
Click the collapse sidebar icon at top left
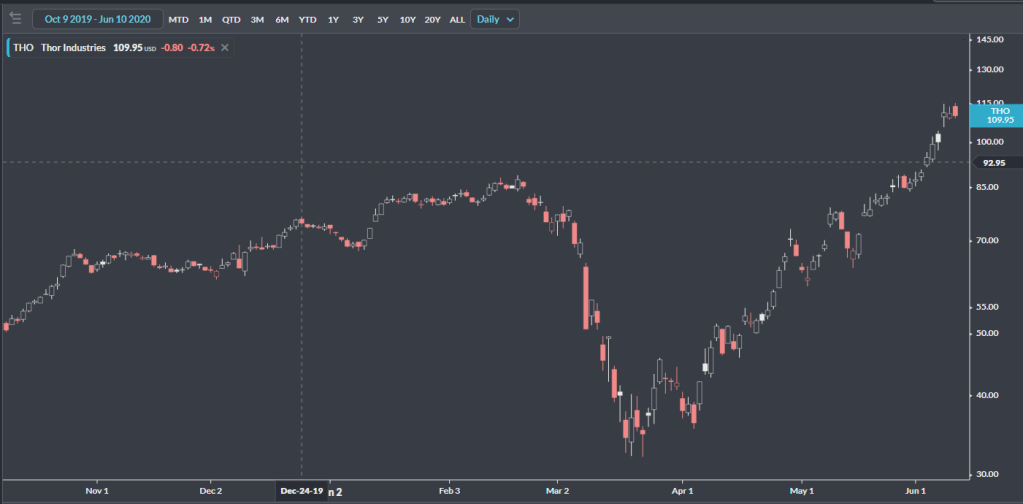point(14,19)
